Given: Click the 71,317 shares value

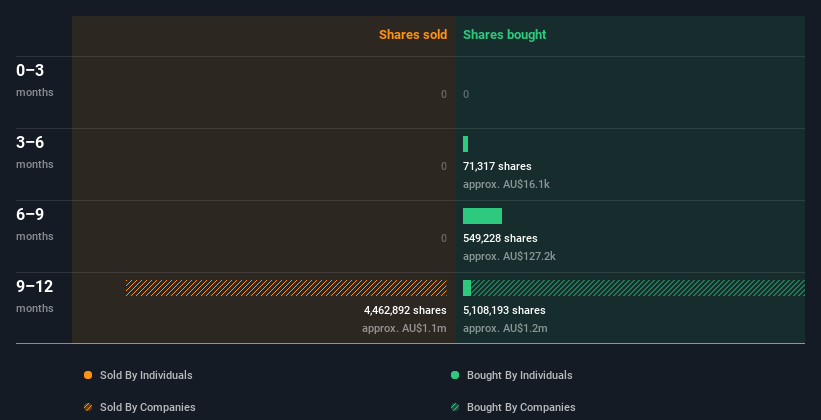Looking at the screenshot, I should (497, 166).
